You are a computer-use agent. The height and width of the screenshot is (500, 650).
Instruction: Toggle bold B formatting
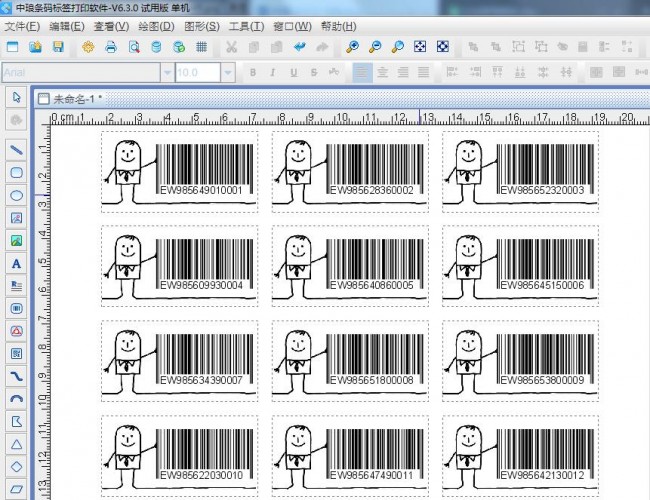tap(253, 73)
